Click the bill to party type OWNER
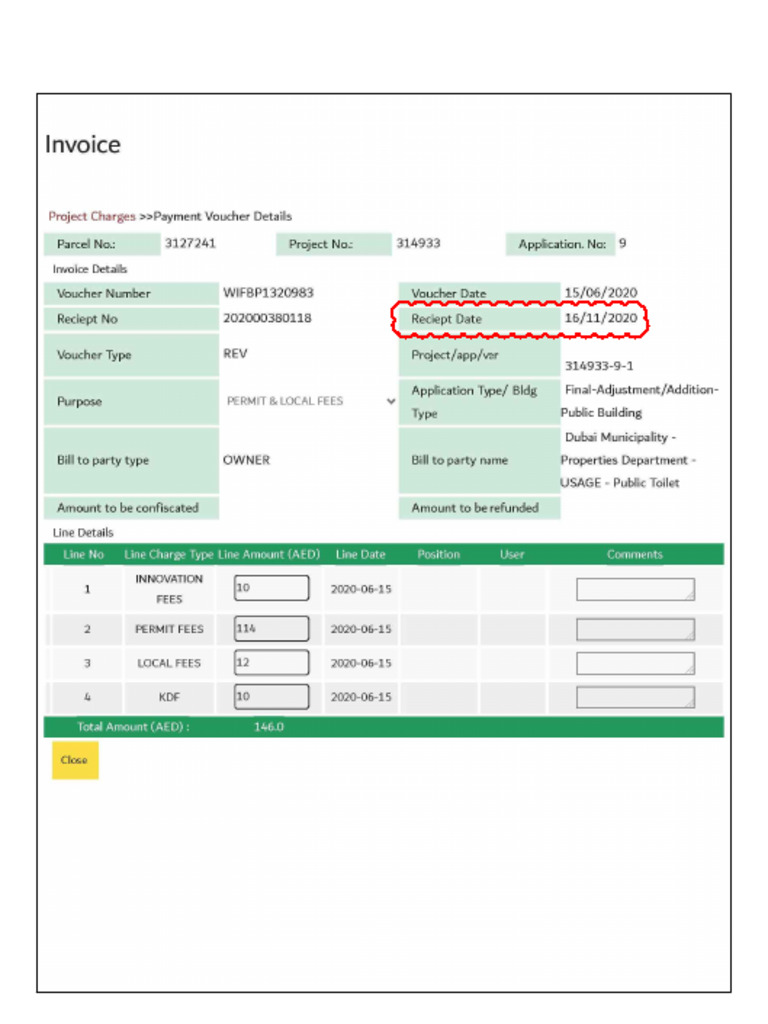 click(246, 460)
